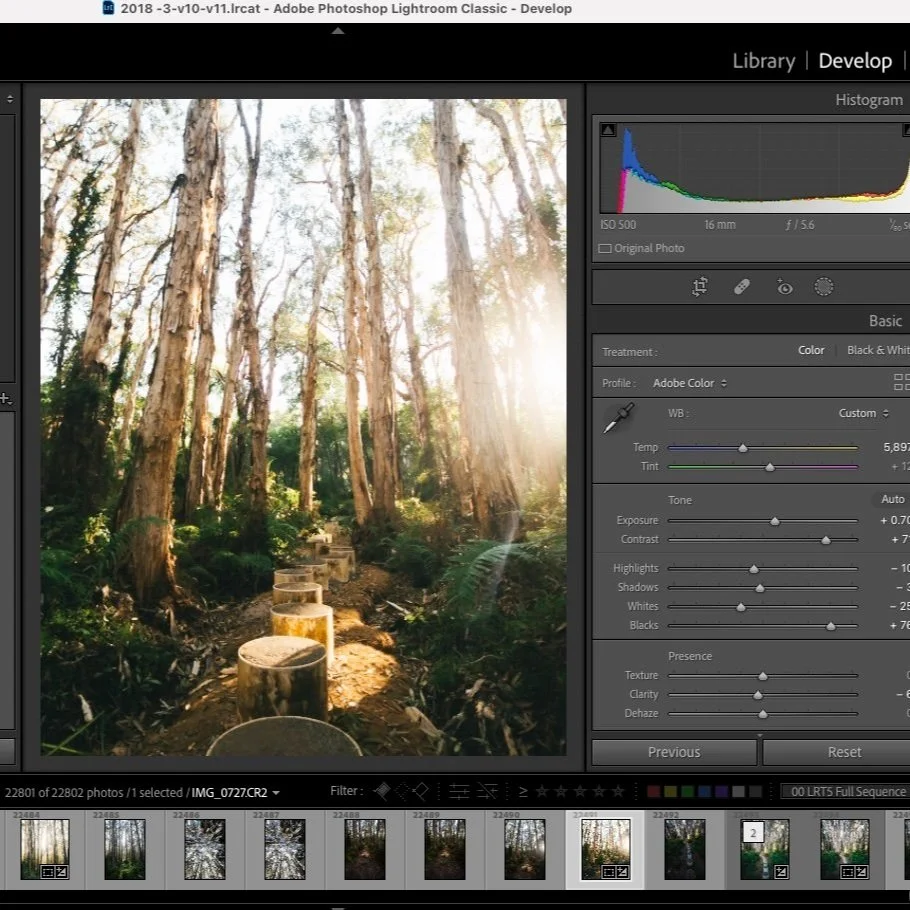Open the Develop module tab
The width and height of the screenshot is (910, 910).
point(854,61)
